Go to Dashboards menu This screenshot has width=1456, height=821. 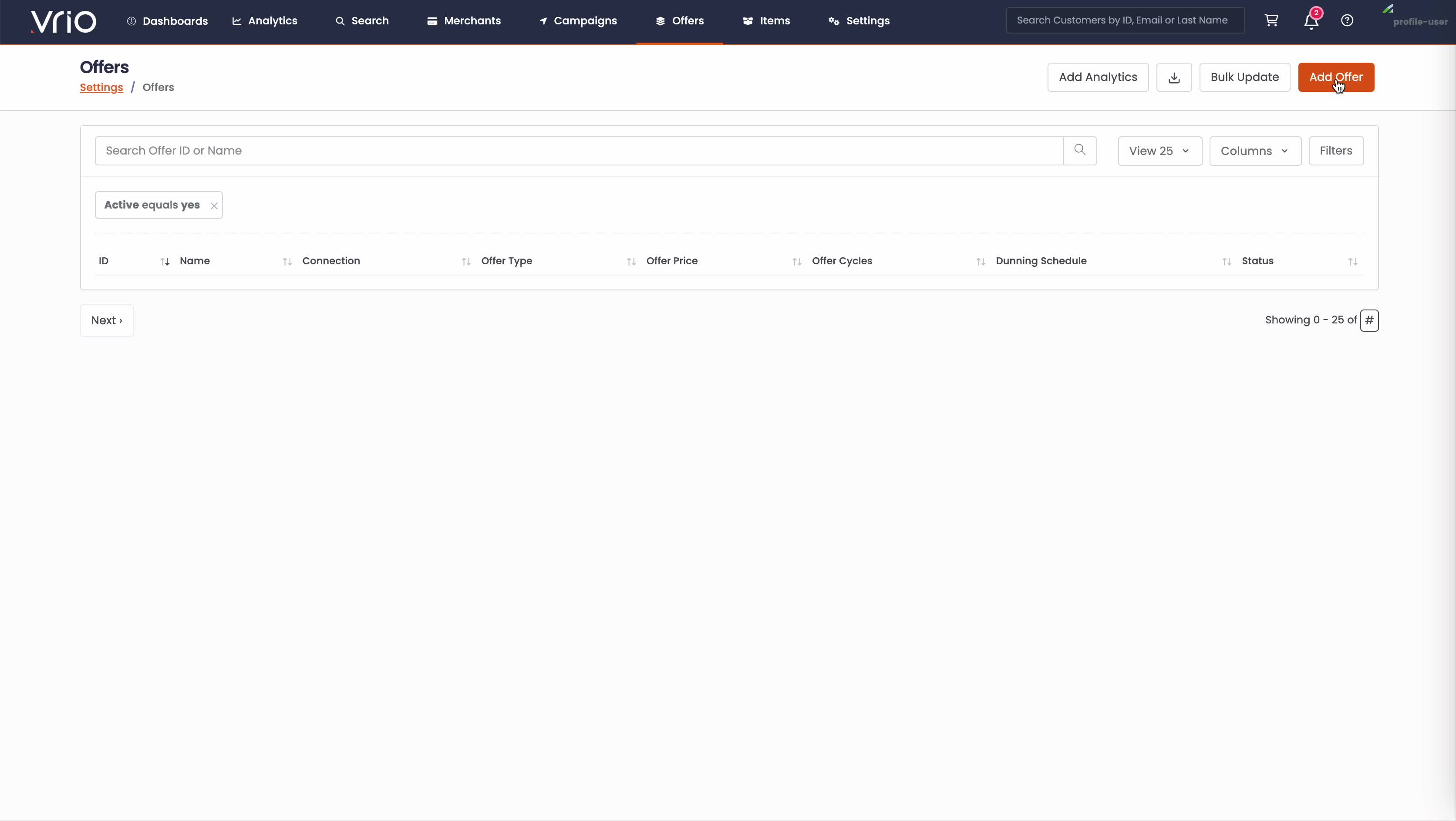pyautogui.click(x=167, y=21)
